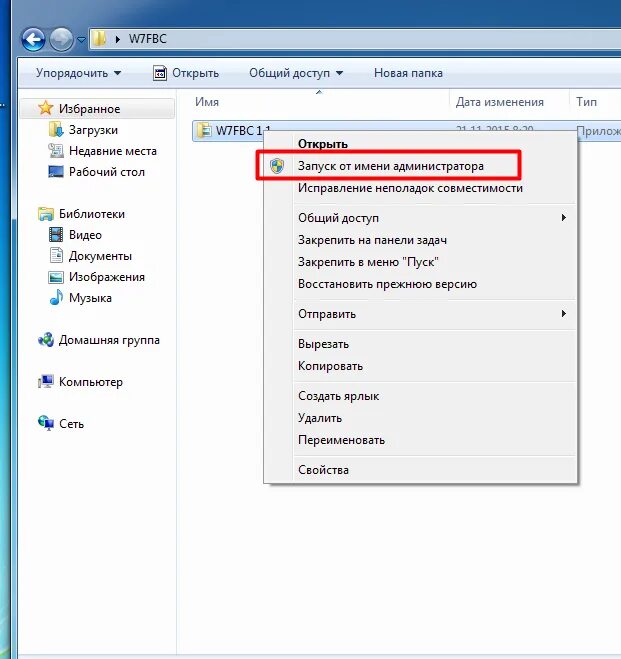Choose Открыть in the context menu
This screenshot has height=659, width=621.
pos(323,144)
